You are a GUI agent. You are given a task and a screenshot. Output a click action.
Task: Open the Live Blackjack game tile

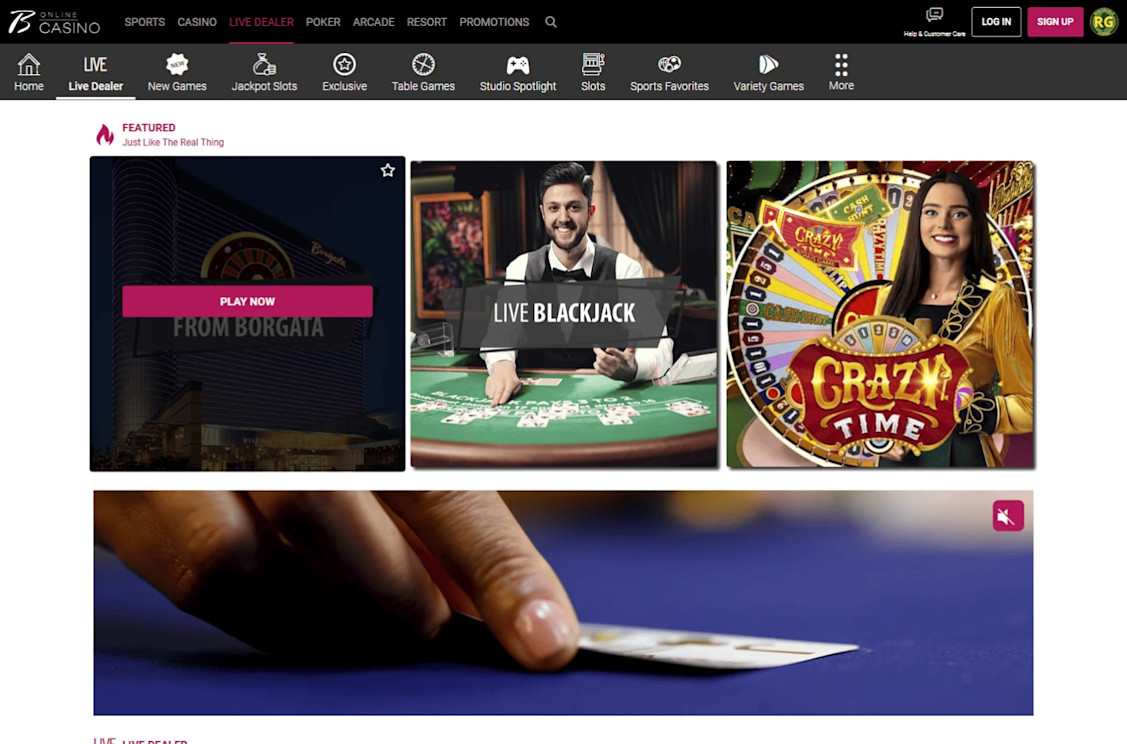[x=564, y=314]
